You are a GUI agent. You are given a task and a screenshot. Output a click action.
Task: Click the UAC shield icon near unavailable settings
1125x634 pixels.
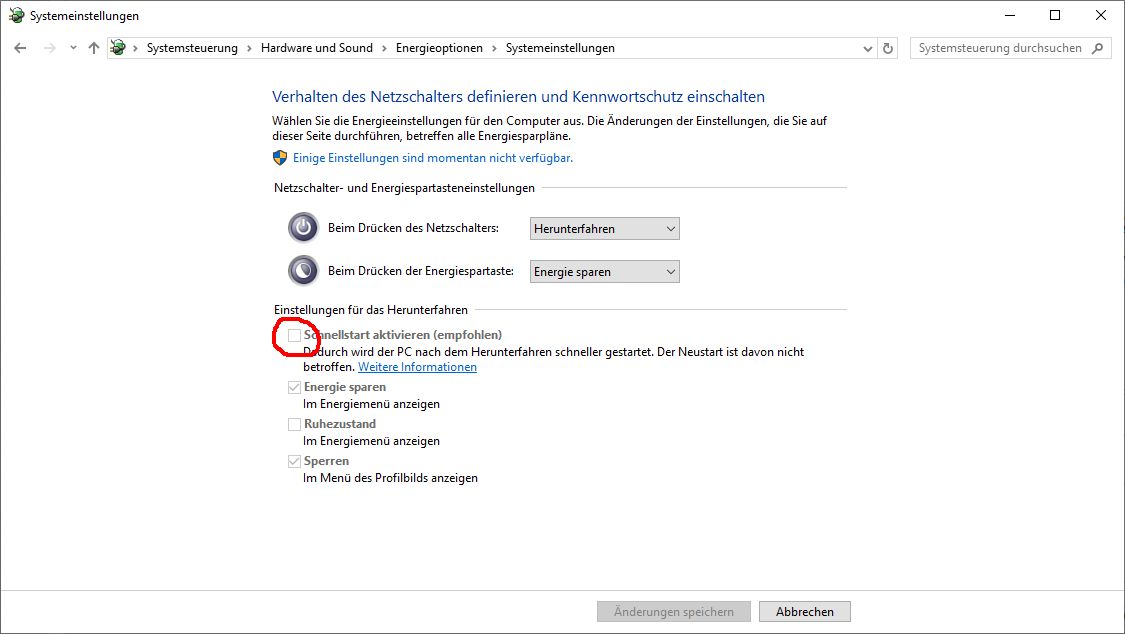pos(280,157)
